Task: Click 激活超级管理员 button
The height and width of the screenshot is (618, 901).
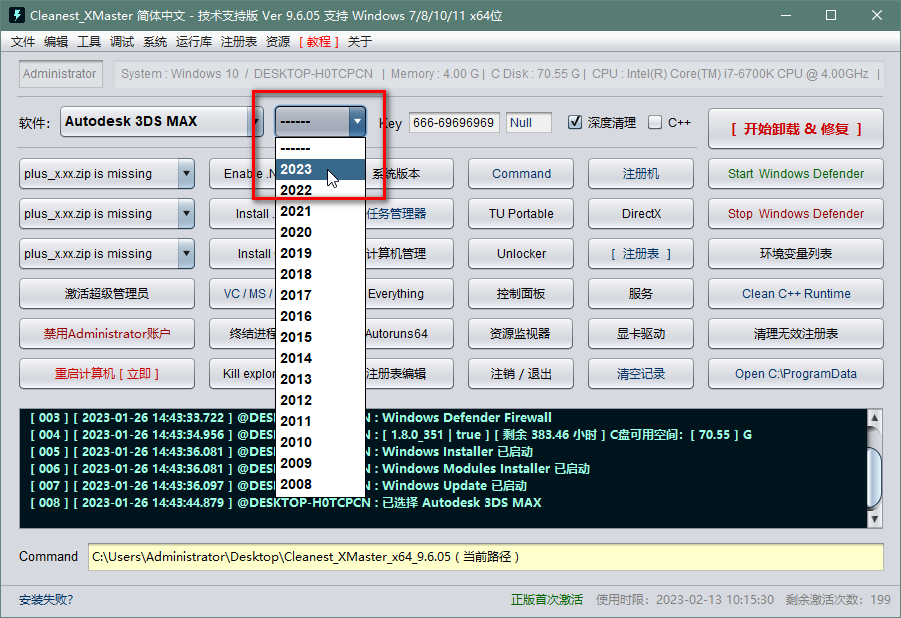Action: (x=107, y=293)
